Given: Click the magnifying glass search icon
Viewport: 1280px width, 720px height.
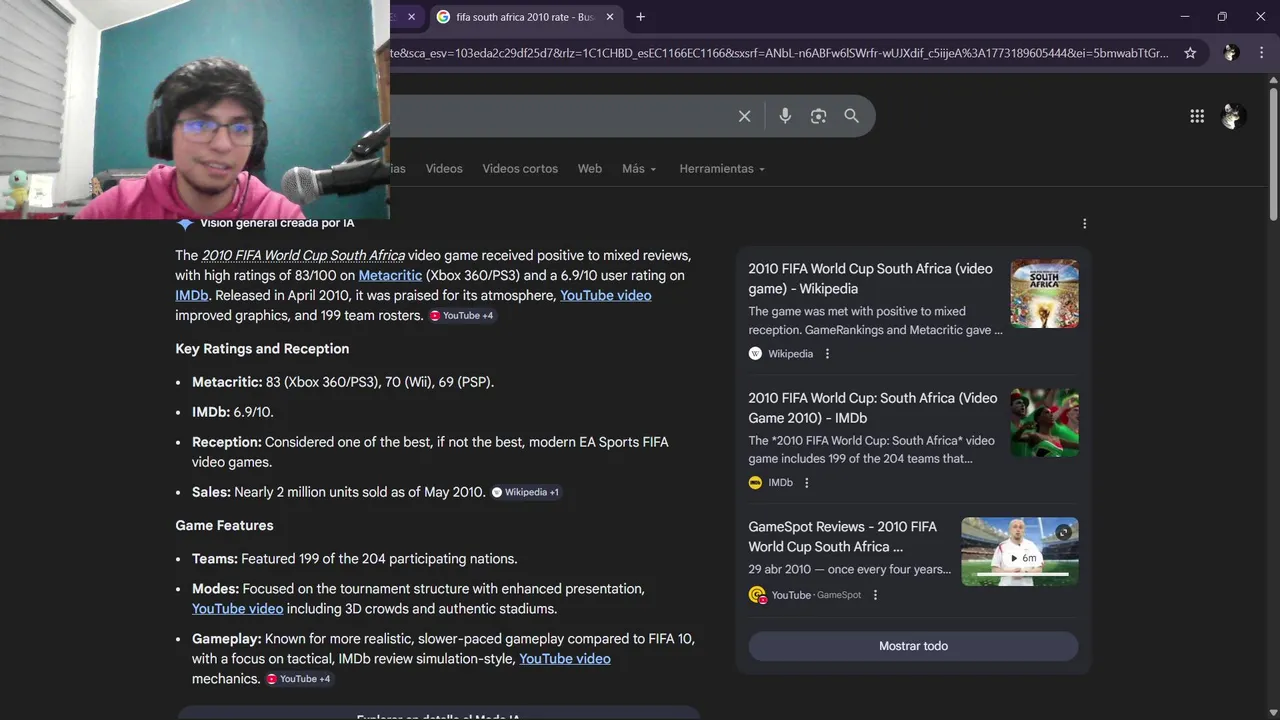Looking at the screenshot, I should [851, 116].
